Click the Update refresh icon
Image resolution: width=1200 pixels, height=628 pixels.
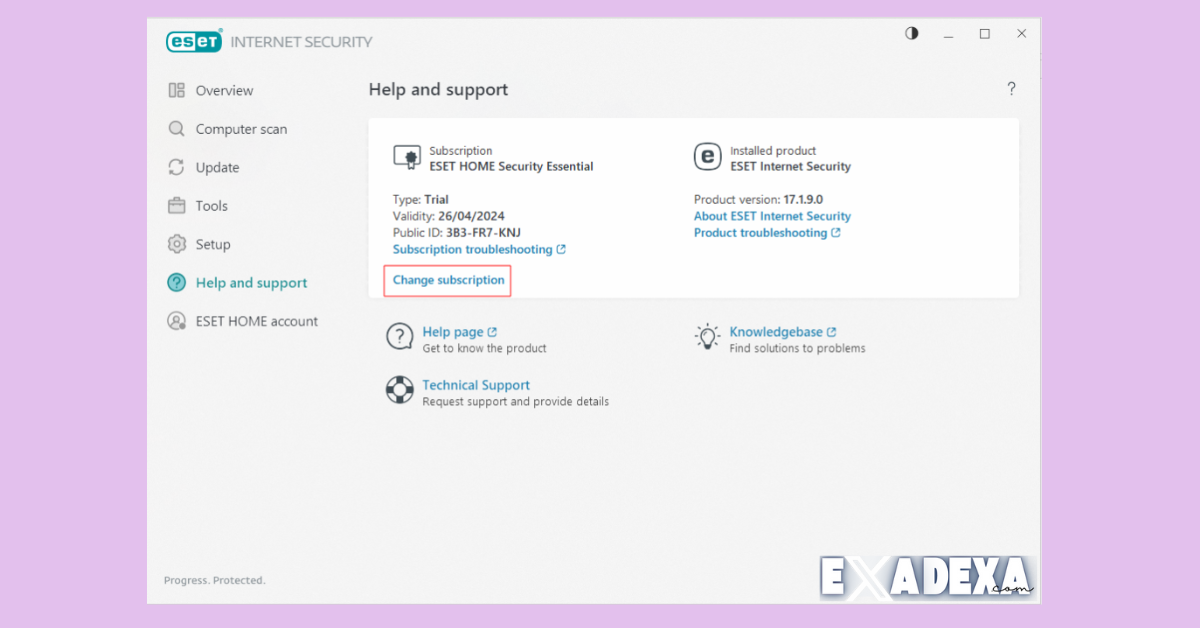(x=176, y=167)
